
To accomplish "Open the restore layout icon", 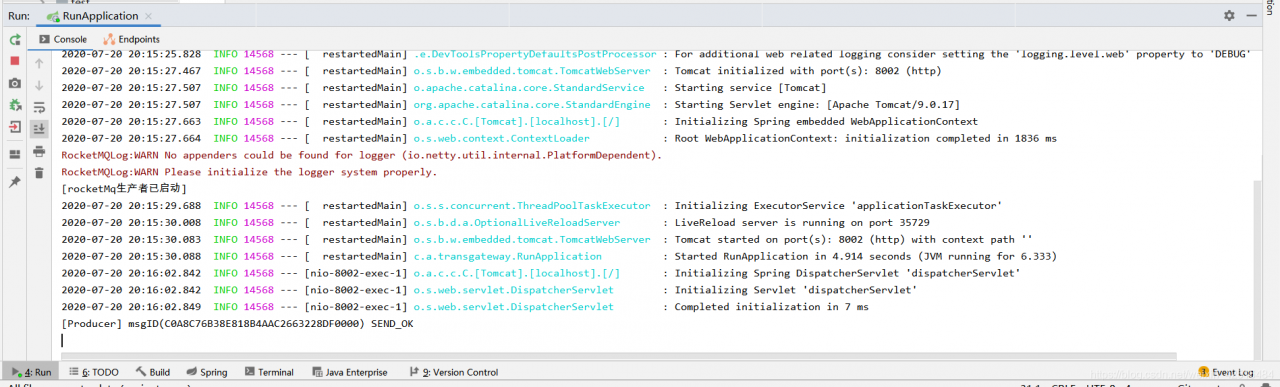I will tap(15, 155).
